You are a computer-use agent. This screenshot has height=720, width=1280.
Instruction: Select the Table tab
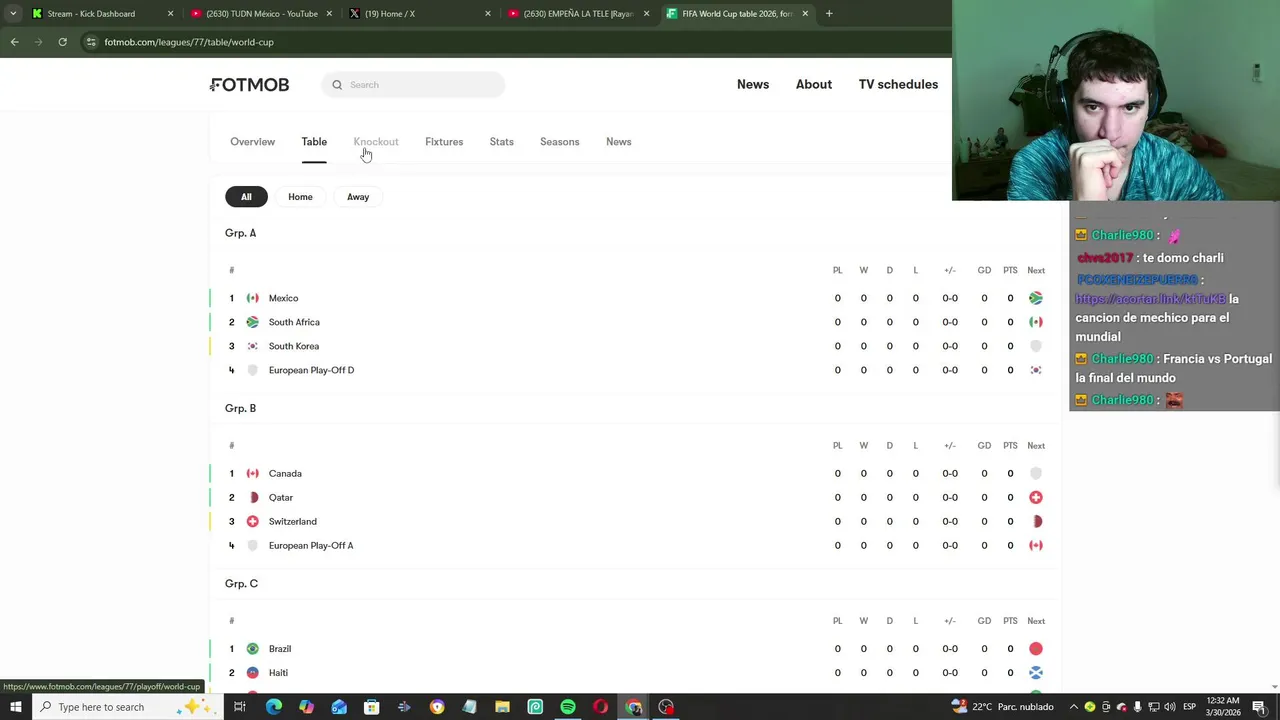point(314,142)
